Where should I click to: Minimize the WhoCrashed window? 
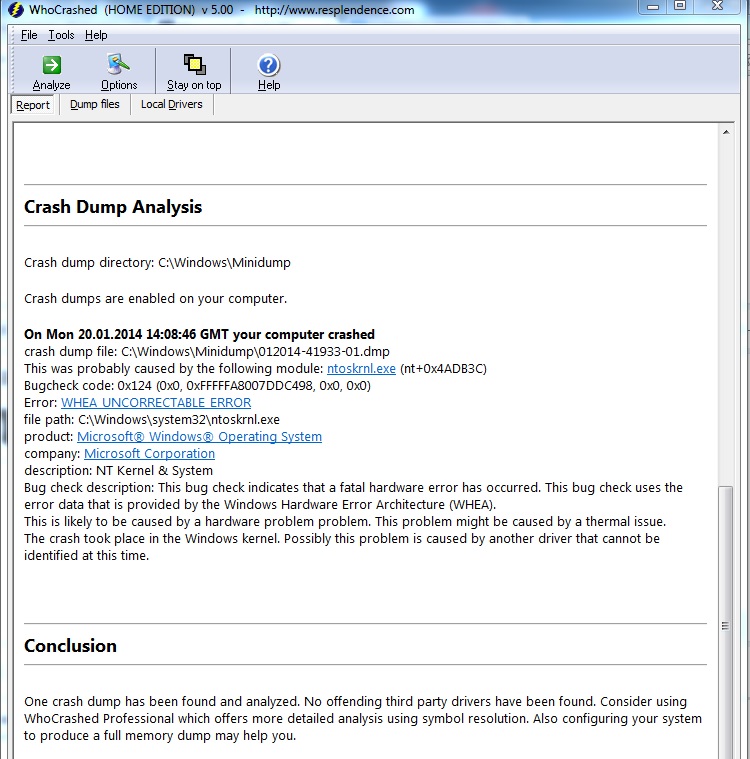(x=653, y=7)
